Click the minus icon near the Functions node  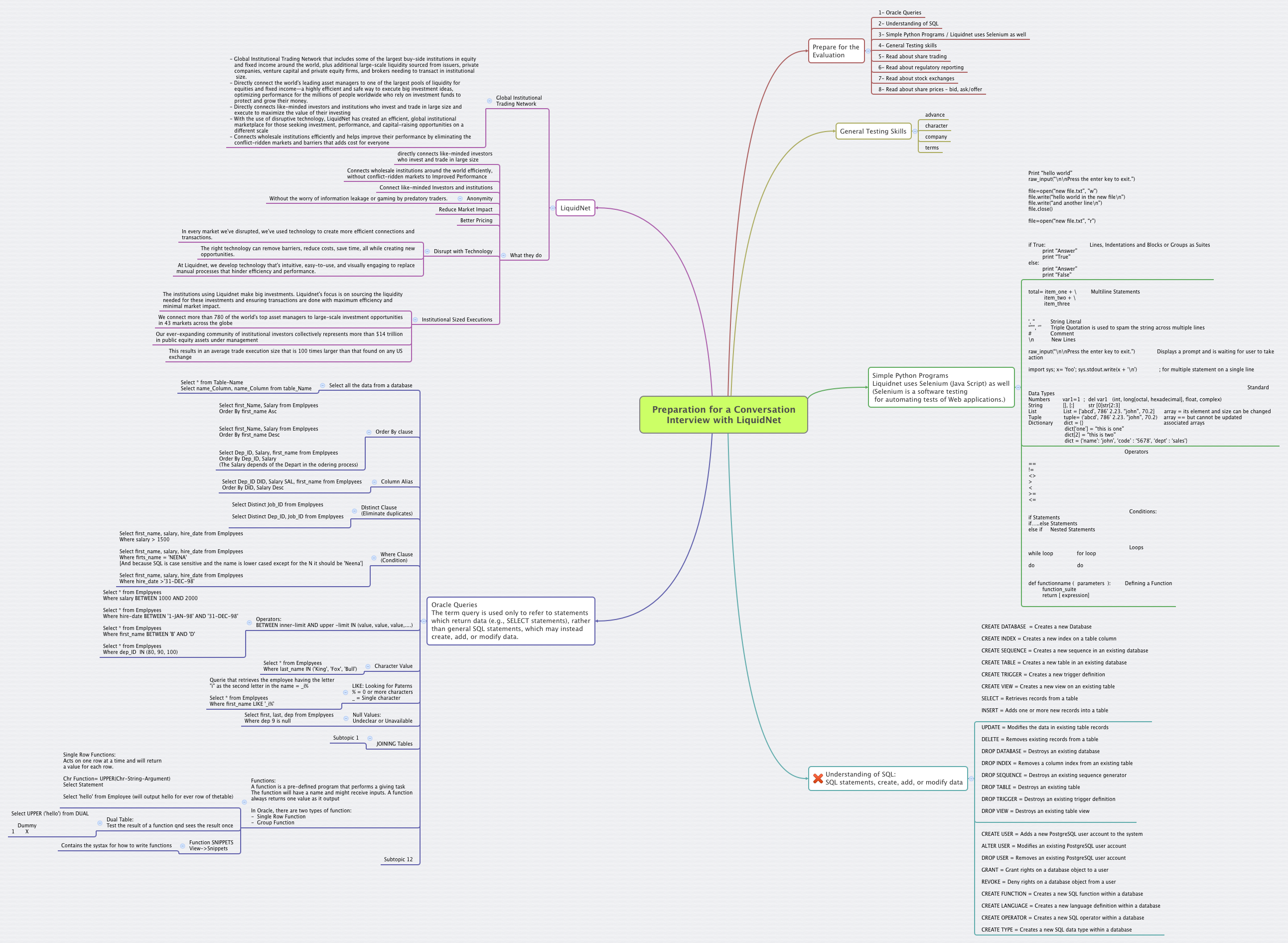[x=245, y=802]
